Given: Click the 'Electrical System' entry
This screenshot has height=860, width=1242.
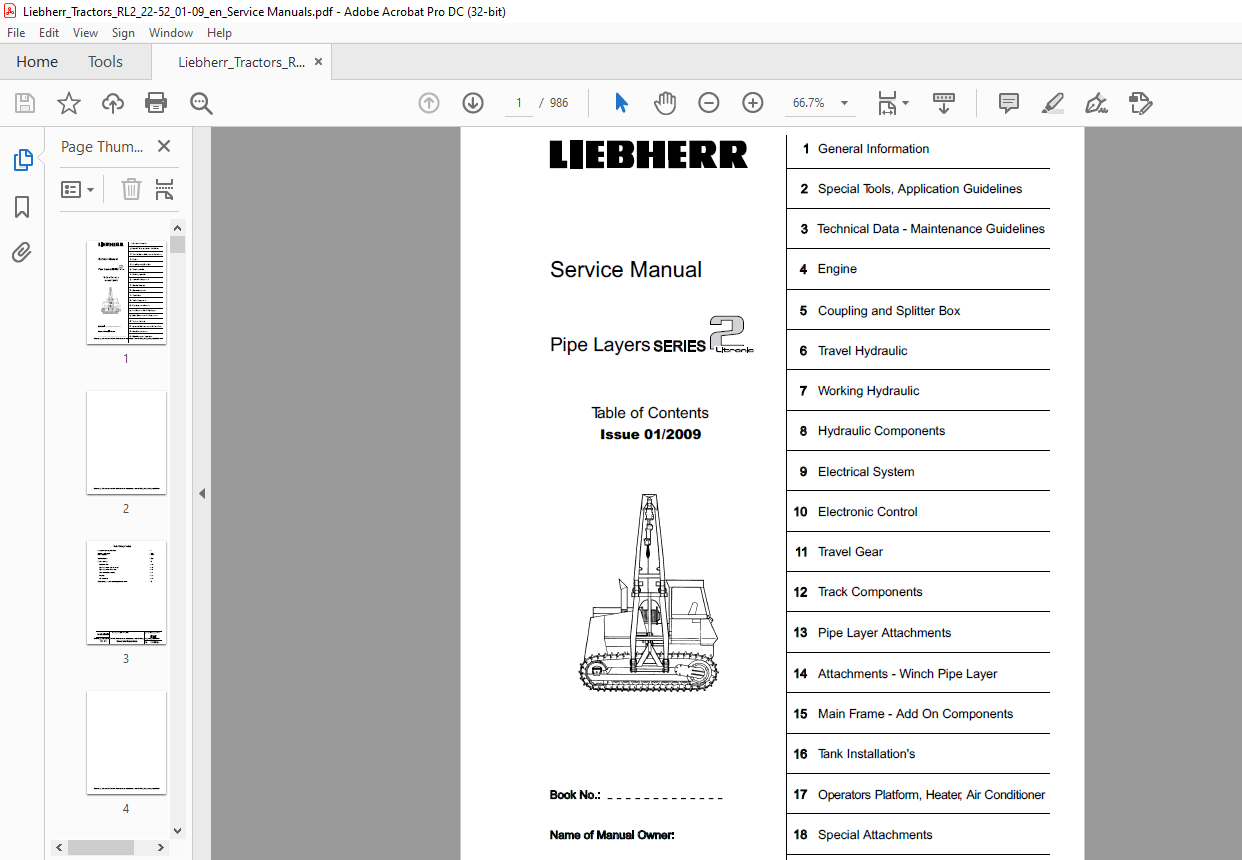Looking at the screenshot, I should coord(866,472).
